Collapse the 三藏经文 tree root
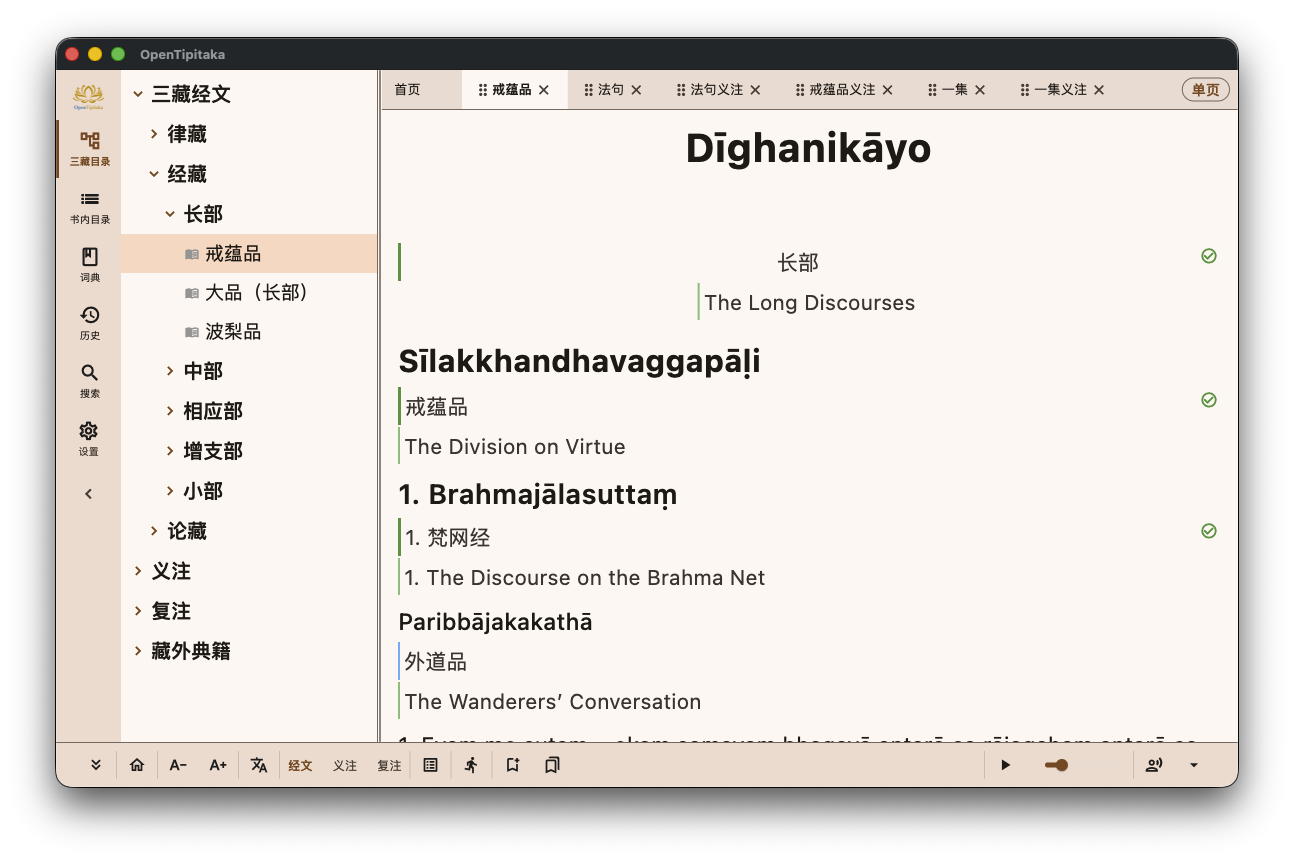1294x861 pixels. pos(137,93)
